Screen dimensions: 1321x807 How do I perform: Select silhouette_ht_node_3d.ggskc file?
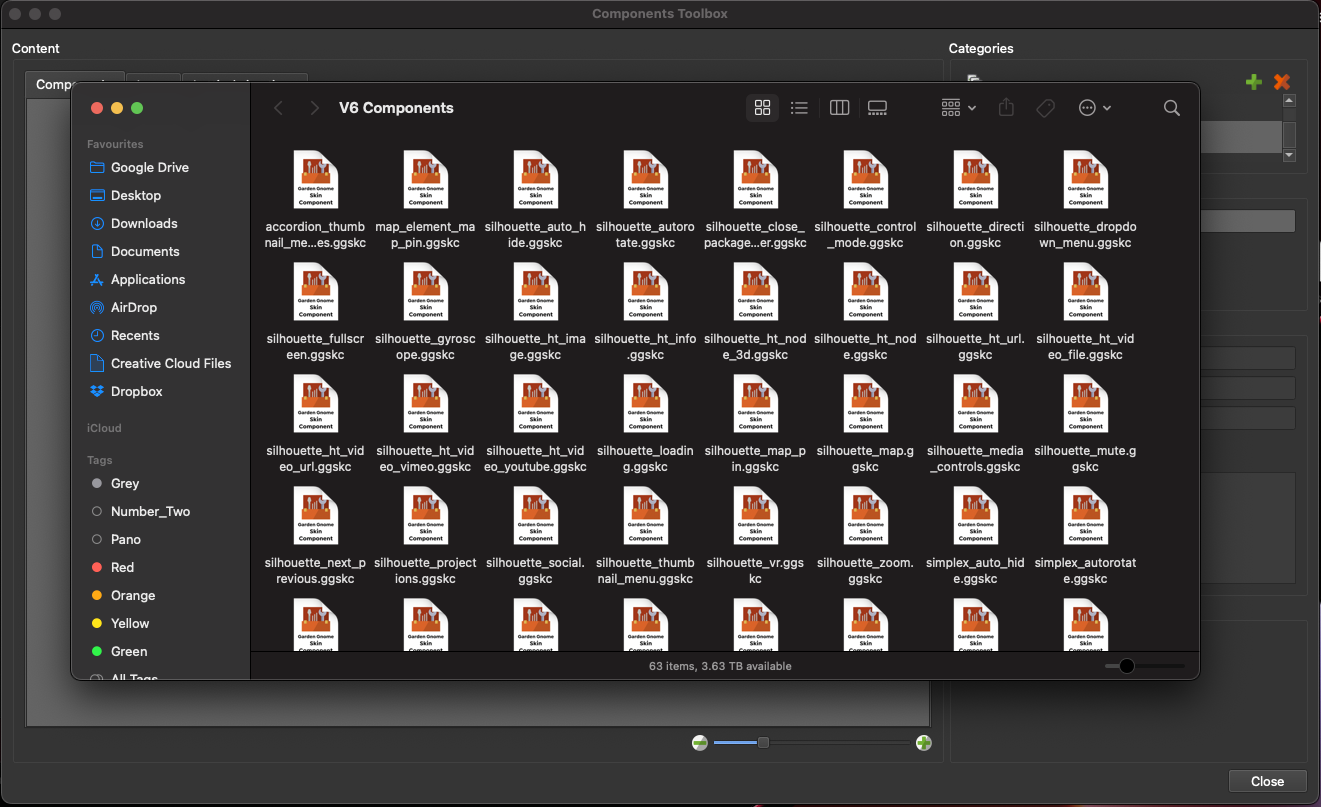tap(755, 312)
